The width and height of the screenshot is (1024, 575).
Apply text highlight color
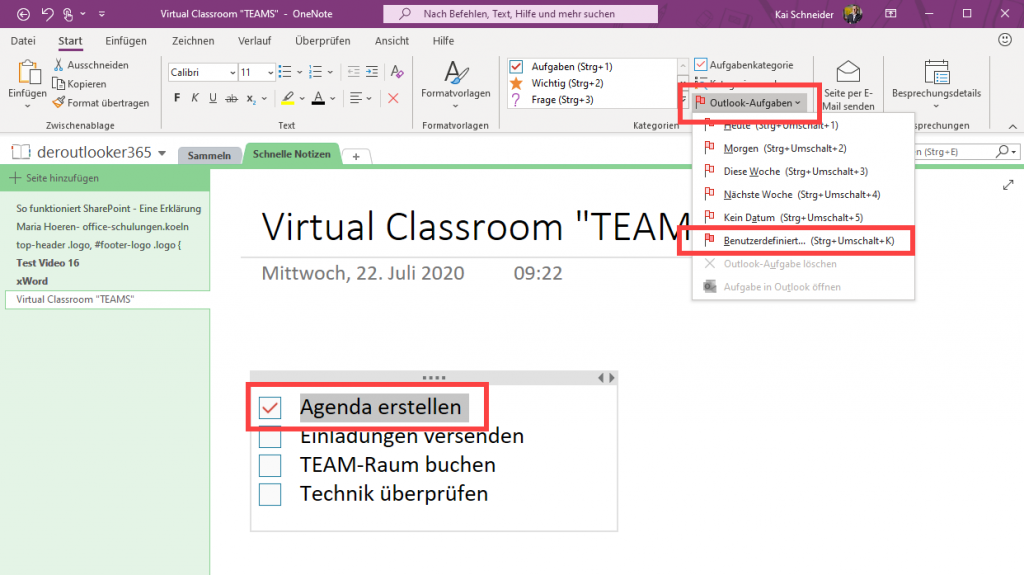pos(287,99)
